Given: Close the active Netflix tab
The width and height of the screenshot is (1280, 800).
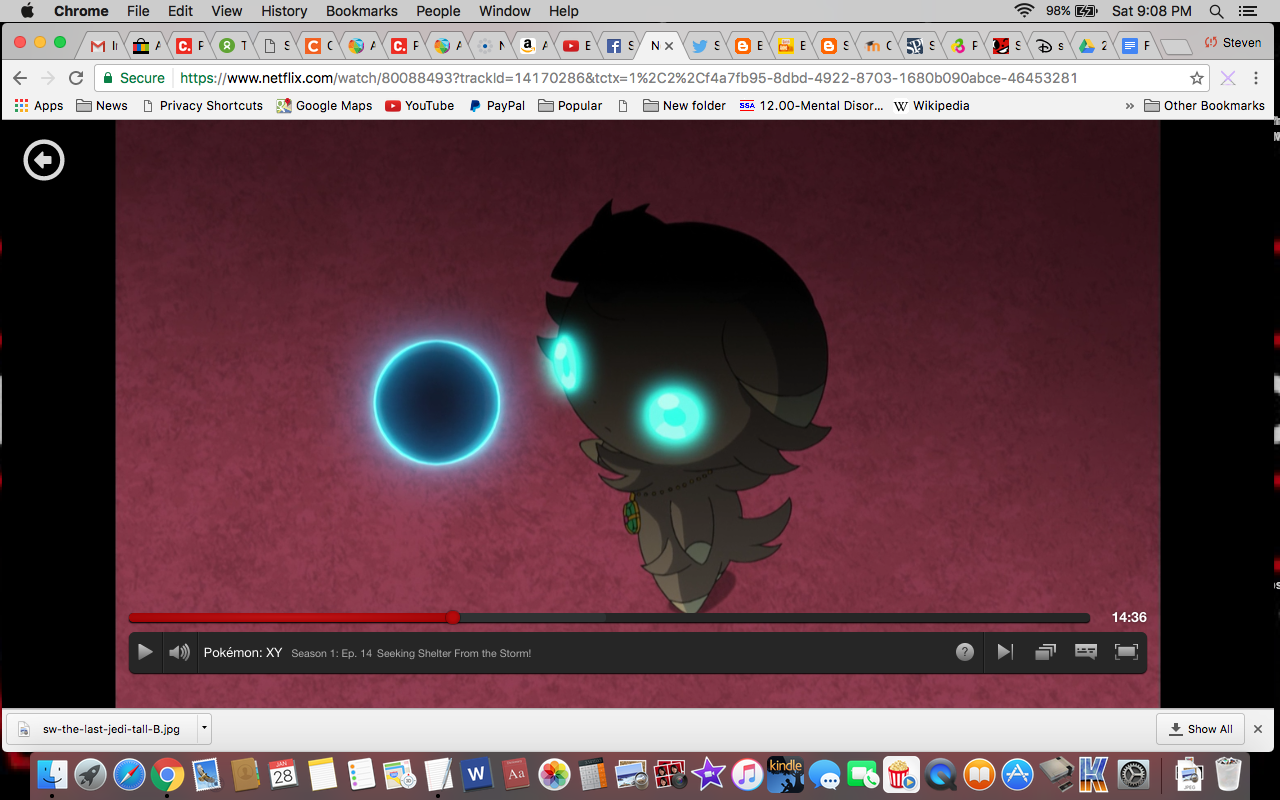Looking at the screenshot, I should coord(669,46).
